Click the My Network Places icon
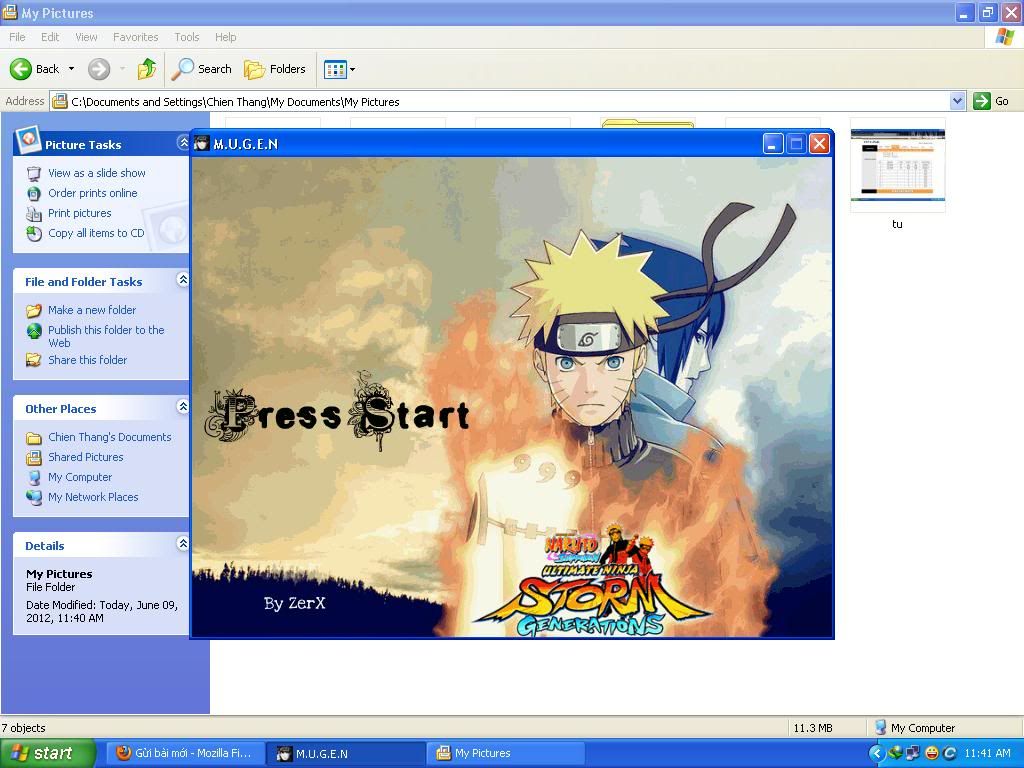Viewport: 1024px width, 768px height. point(34,497)
